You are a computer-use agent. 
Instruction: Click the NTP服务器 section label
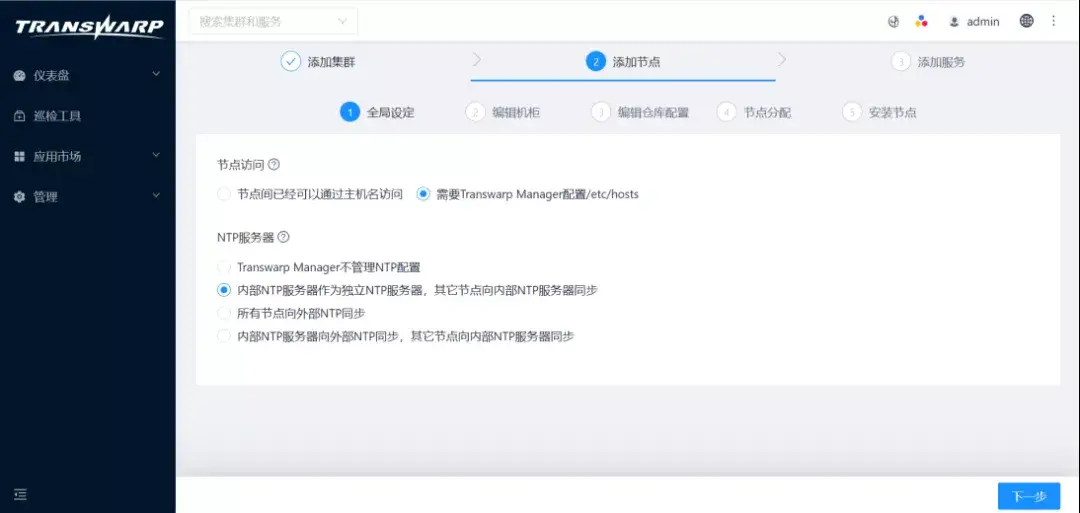(x=245, y=237)
